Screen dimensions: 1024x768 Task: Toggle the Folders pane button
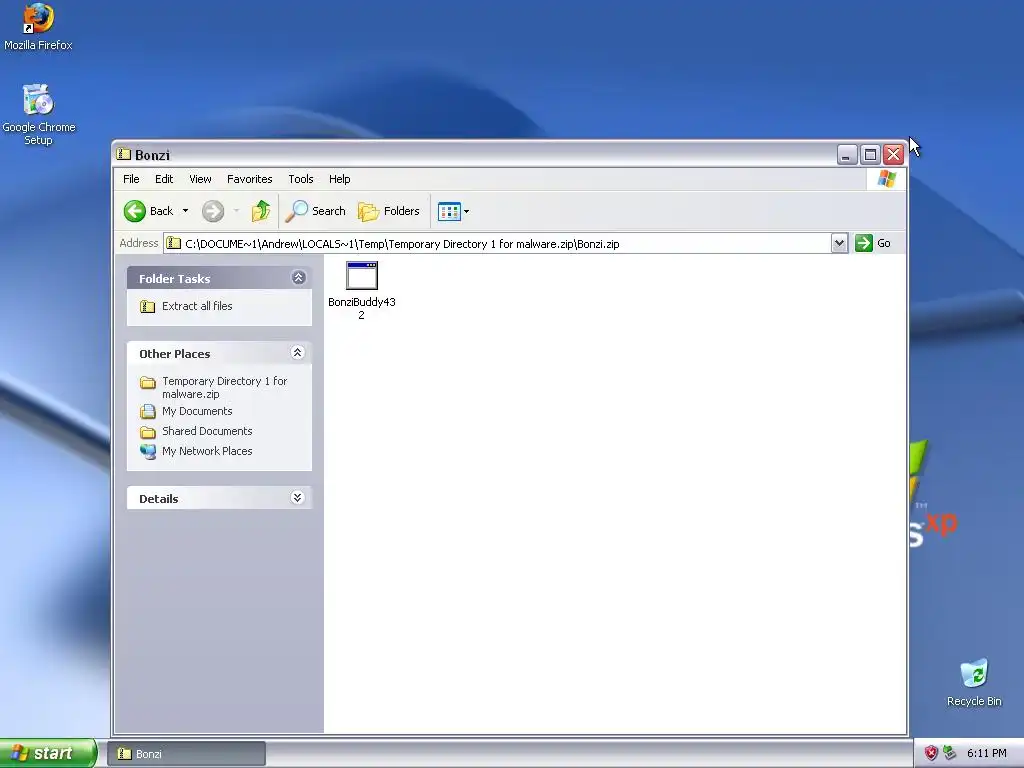tap(389, 211)
